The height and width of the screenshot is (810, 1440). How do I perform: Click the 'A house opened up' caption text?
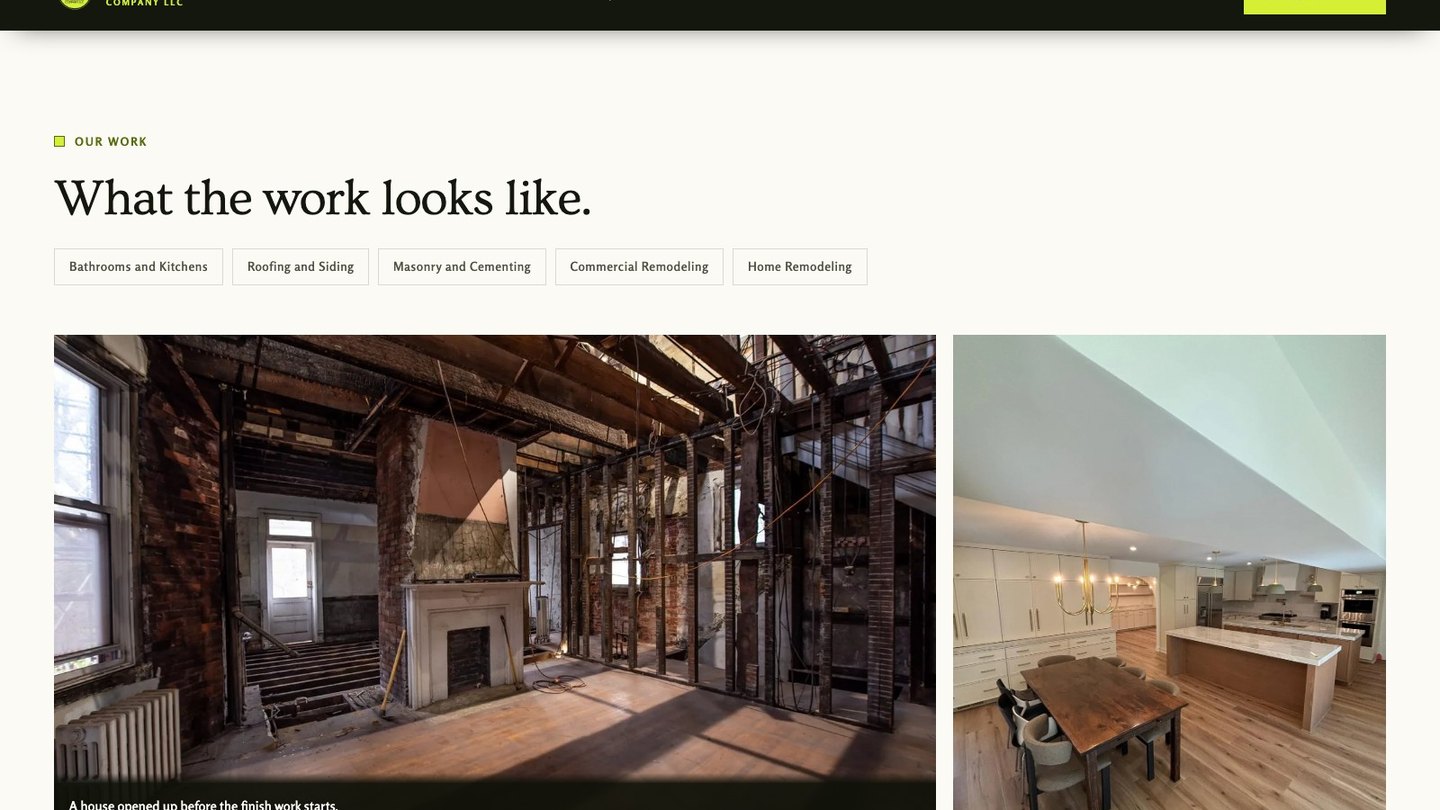pos(203,804)
